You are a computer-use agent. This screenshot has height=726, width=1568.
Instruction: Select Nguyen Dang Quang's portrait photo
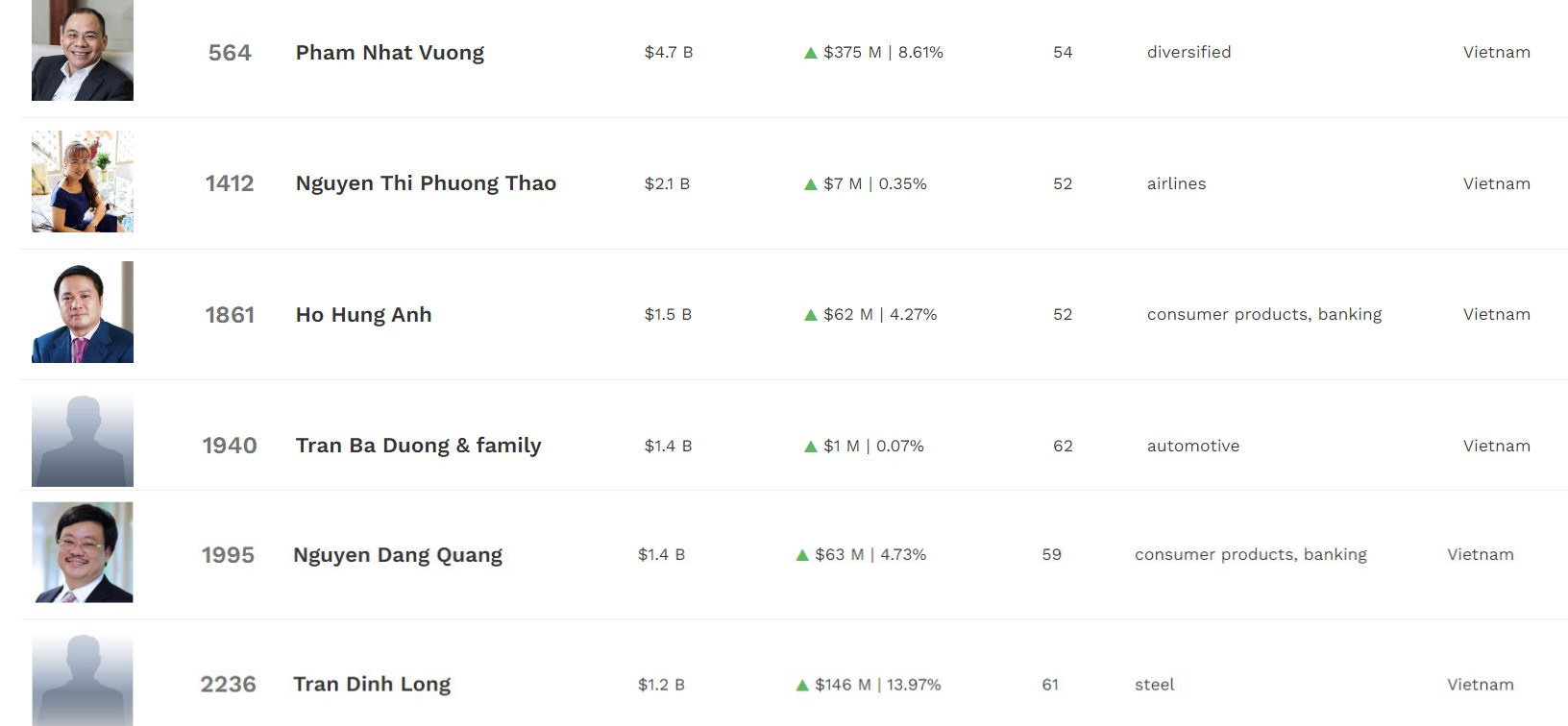[83, 552]
